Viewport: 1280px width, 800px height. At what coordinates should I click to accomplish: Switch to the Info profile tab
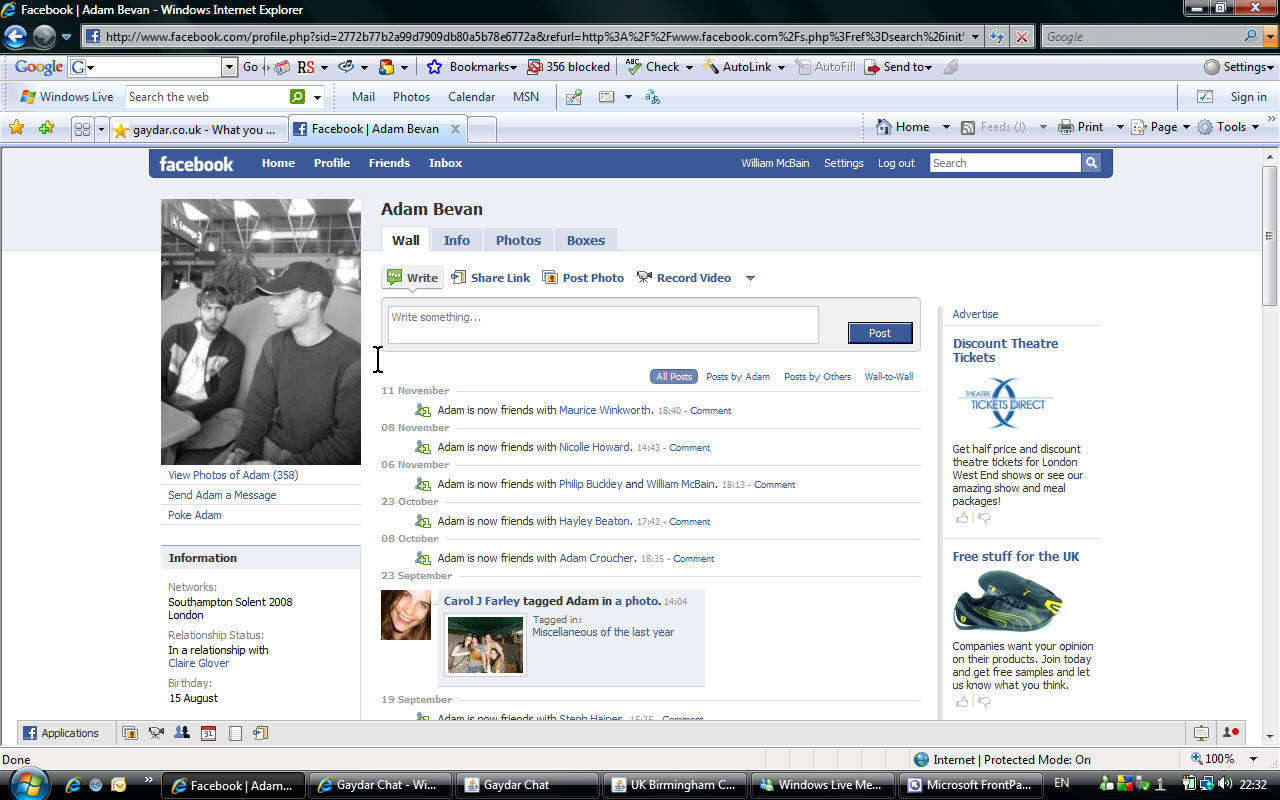[x=457, y=240]
